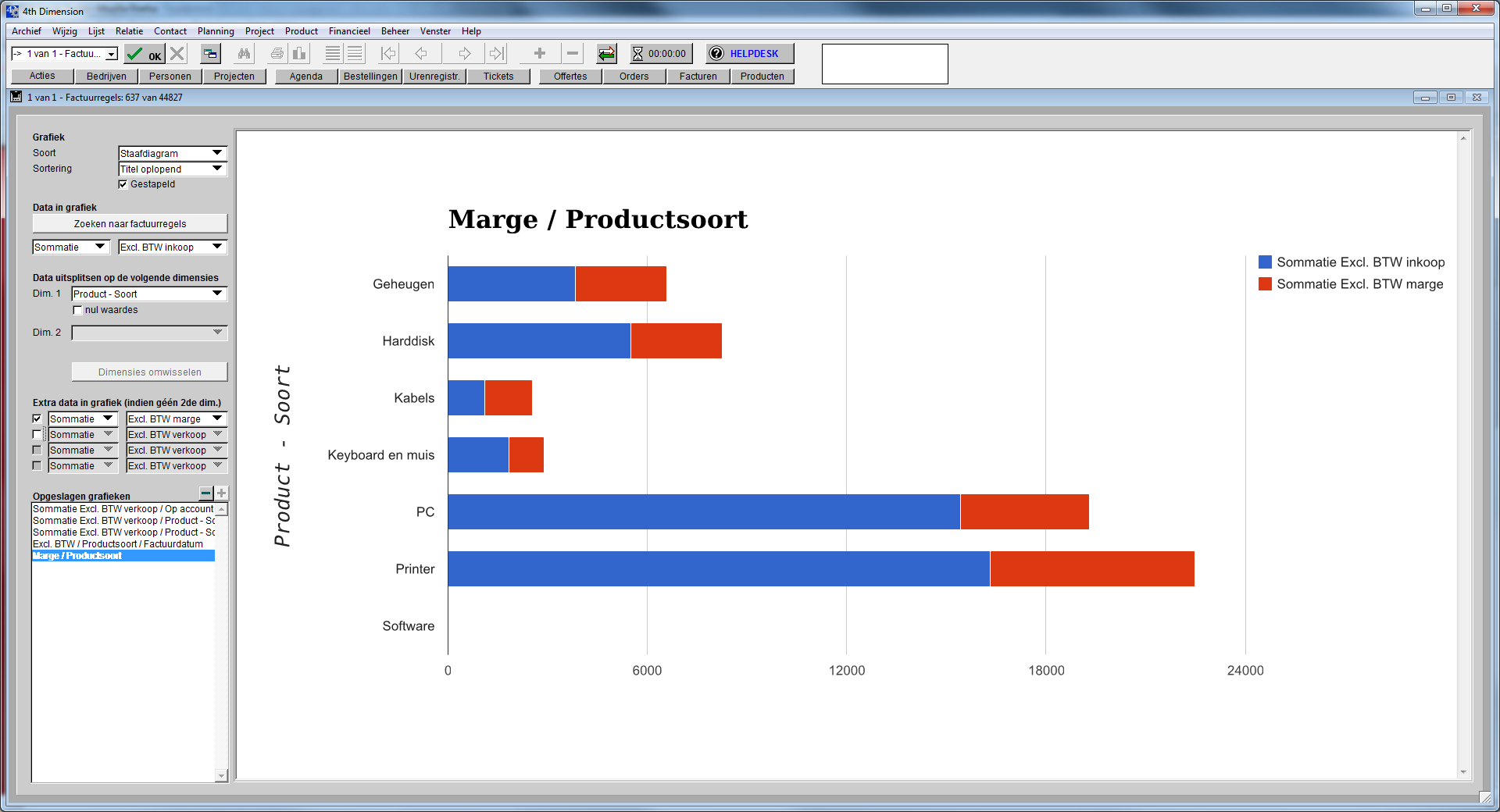Go to the last record arrow icon
Viewport: 1500px width, 812px height.
pos(496,54)
